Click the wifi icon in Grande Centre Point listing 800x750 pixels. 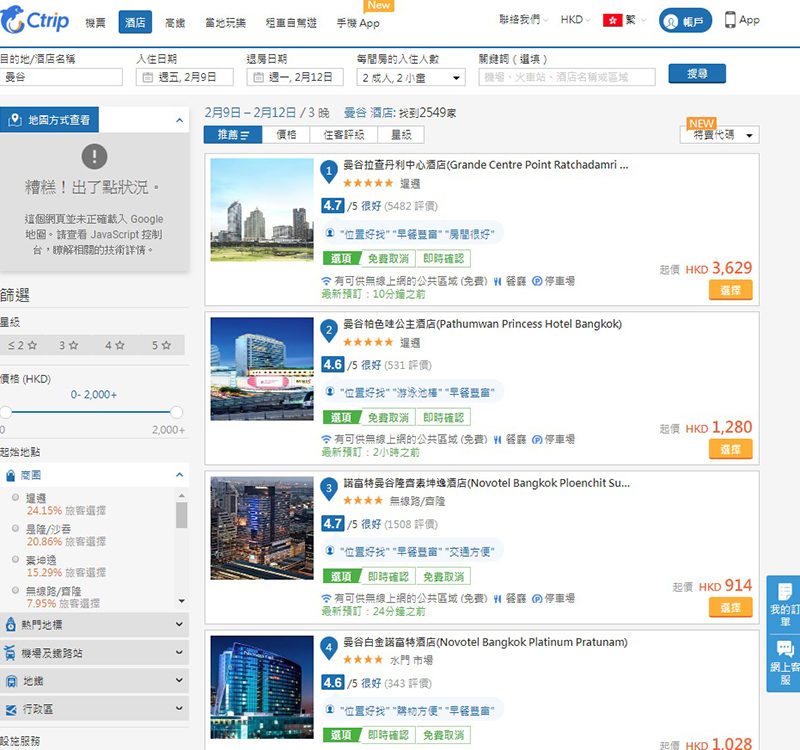click(327, 281)
